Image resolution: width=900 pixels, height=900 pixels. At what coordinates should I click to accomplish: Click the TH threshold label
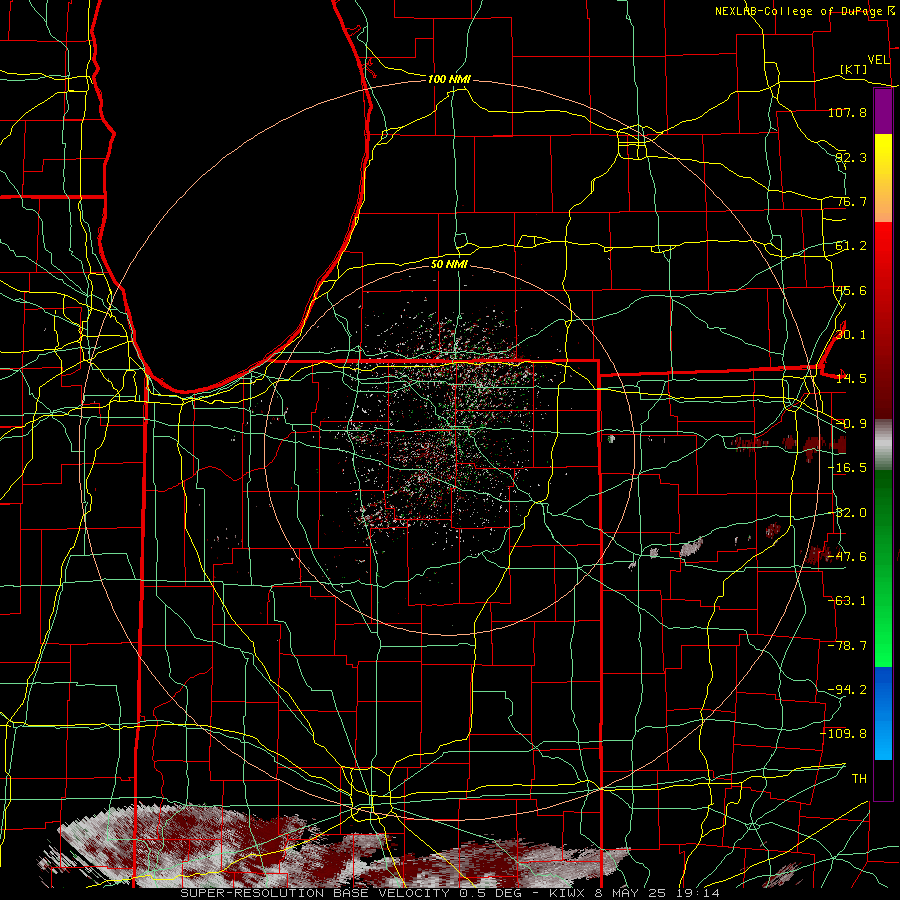[859, 778]
